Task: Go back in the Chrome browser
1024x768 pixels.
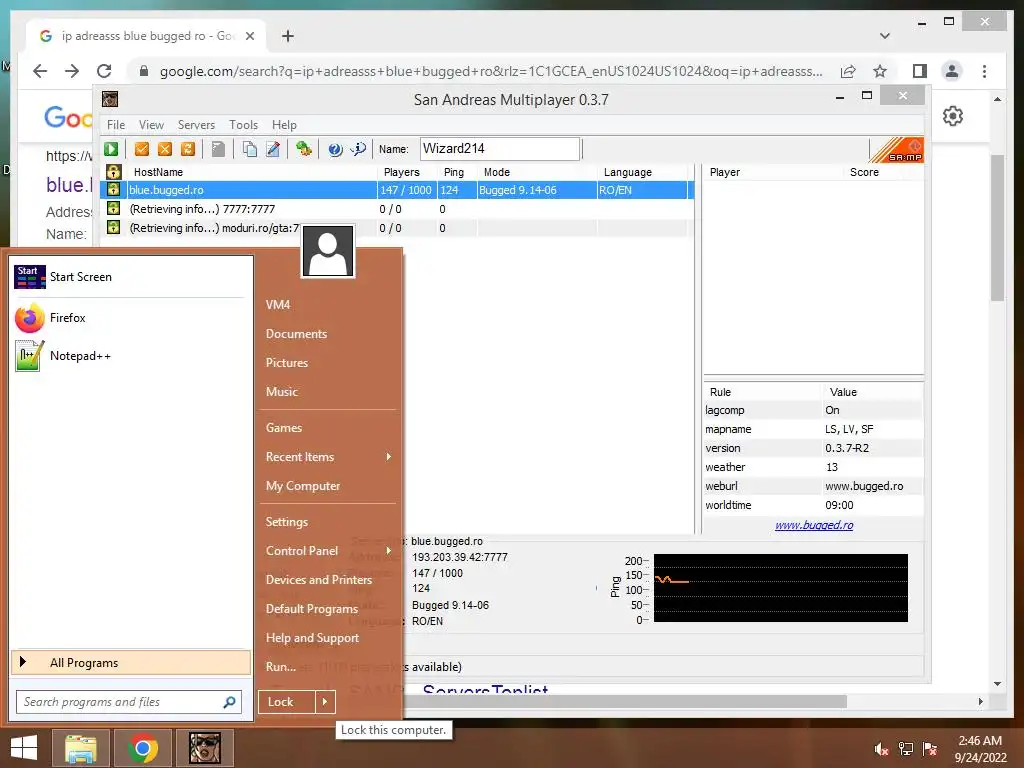Action: point(40,71)
